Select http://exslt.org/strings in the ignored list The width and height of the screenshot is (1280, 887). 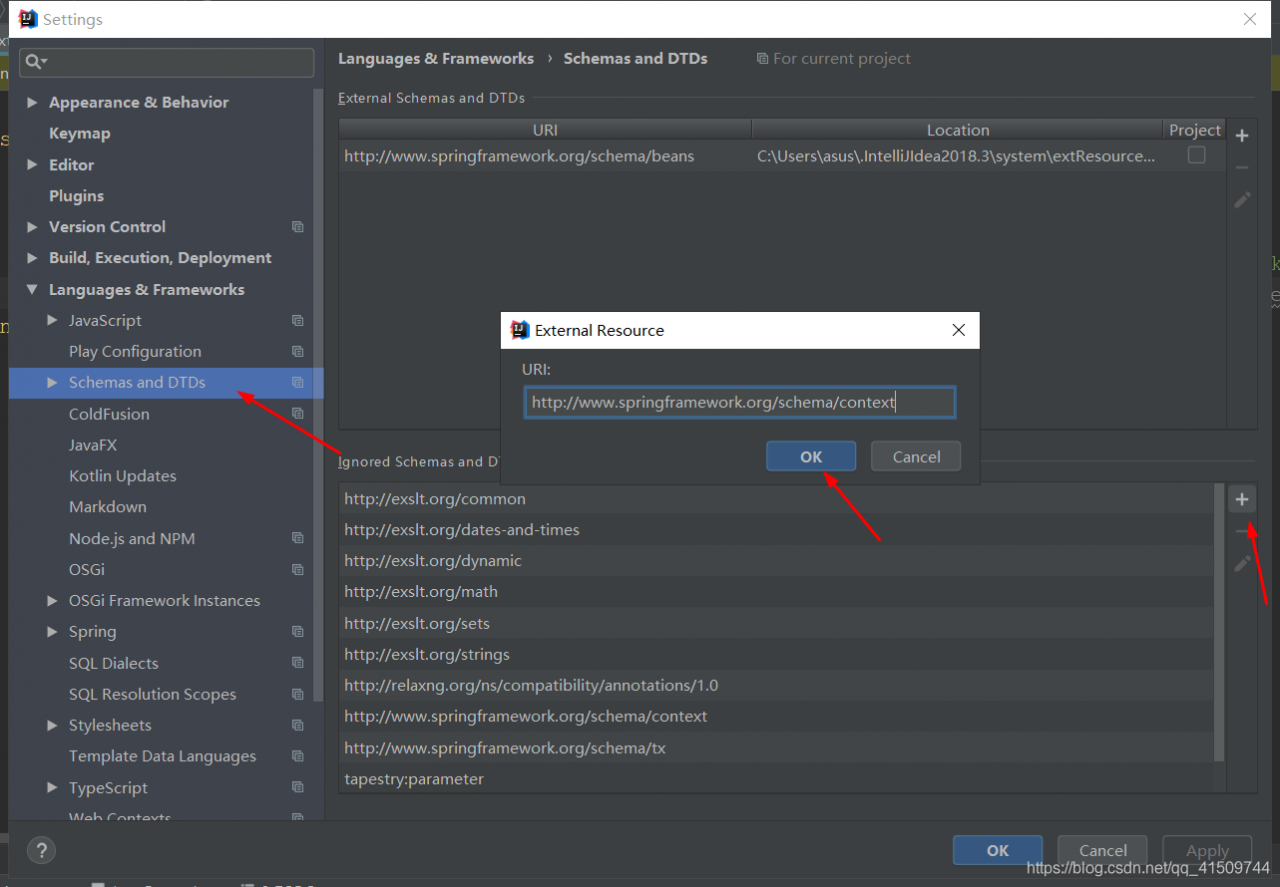(x=776, y=655)
